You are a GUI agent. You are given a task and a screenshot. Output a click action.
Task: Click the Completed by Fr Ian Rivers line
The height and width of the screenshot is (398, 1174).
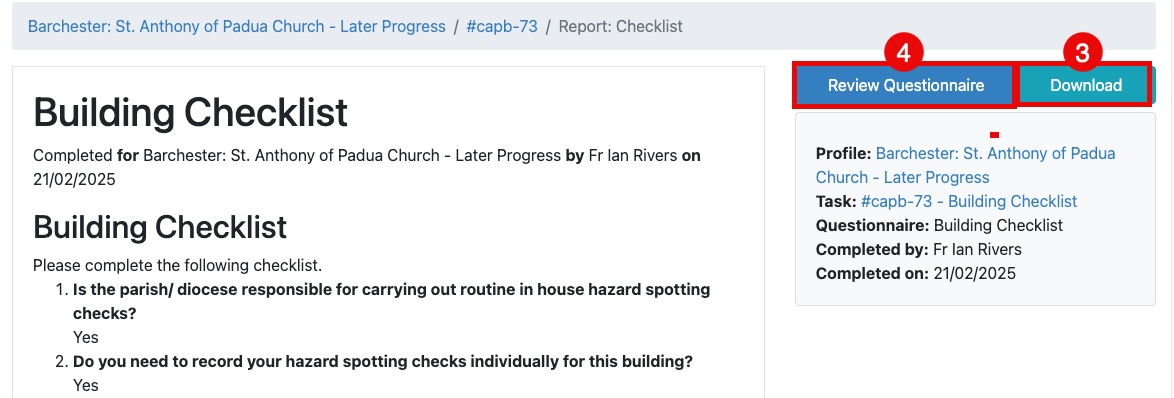[919, 249]
